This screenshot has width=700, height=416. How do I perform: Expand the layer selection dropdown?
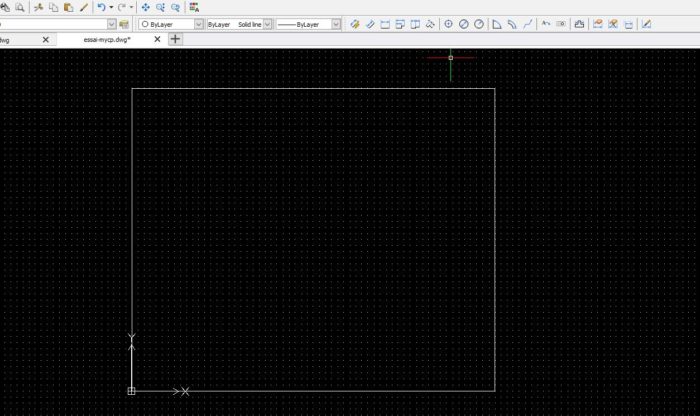[112, 24]
